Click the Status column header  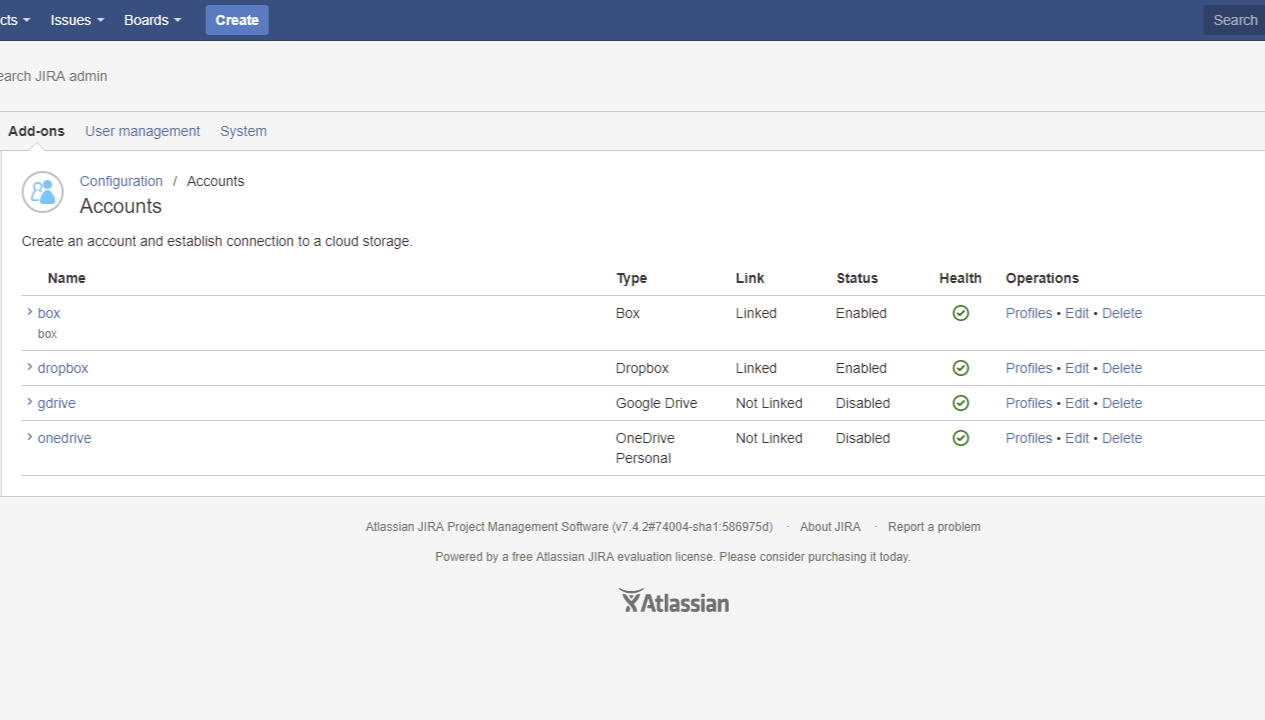coord(857,278)
